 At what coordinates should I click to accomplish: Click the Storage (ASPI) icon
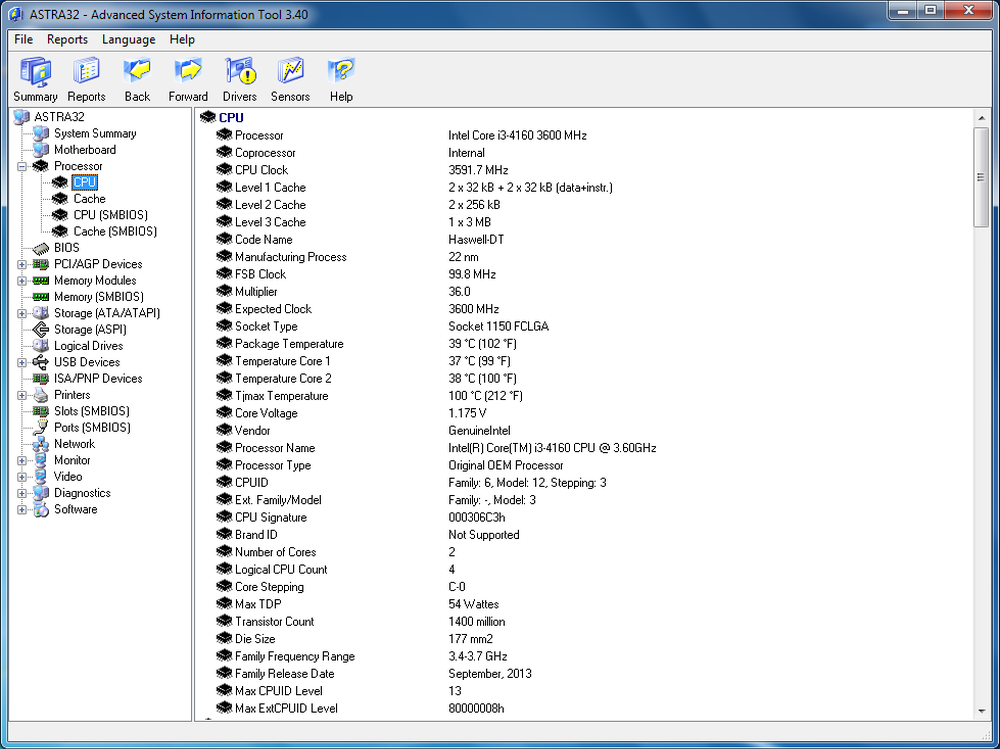coord(41,330)
